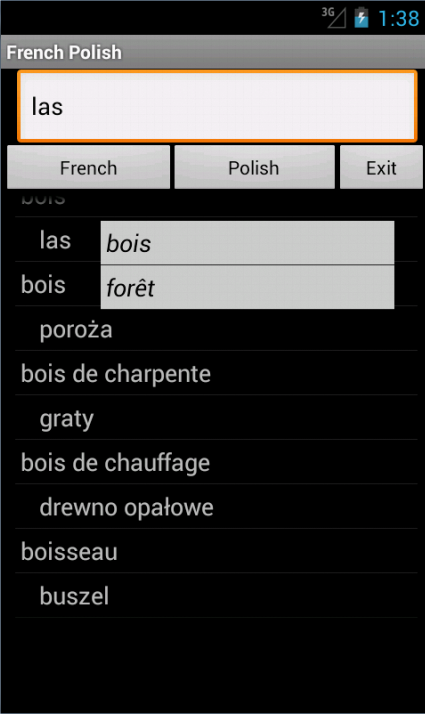This screenshot has width=425, height=714.
Task: Click the Polish search button
Action: click(254, 167)
